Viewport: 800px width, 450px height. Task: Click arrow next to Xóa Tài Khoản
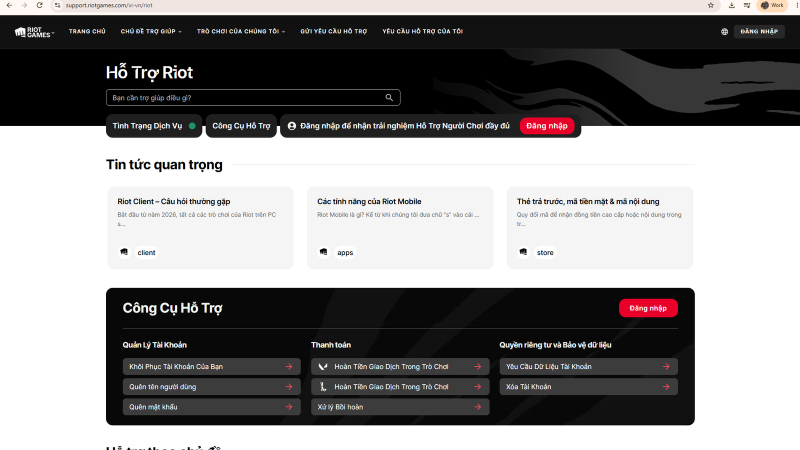(666, 387)
